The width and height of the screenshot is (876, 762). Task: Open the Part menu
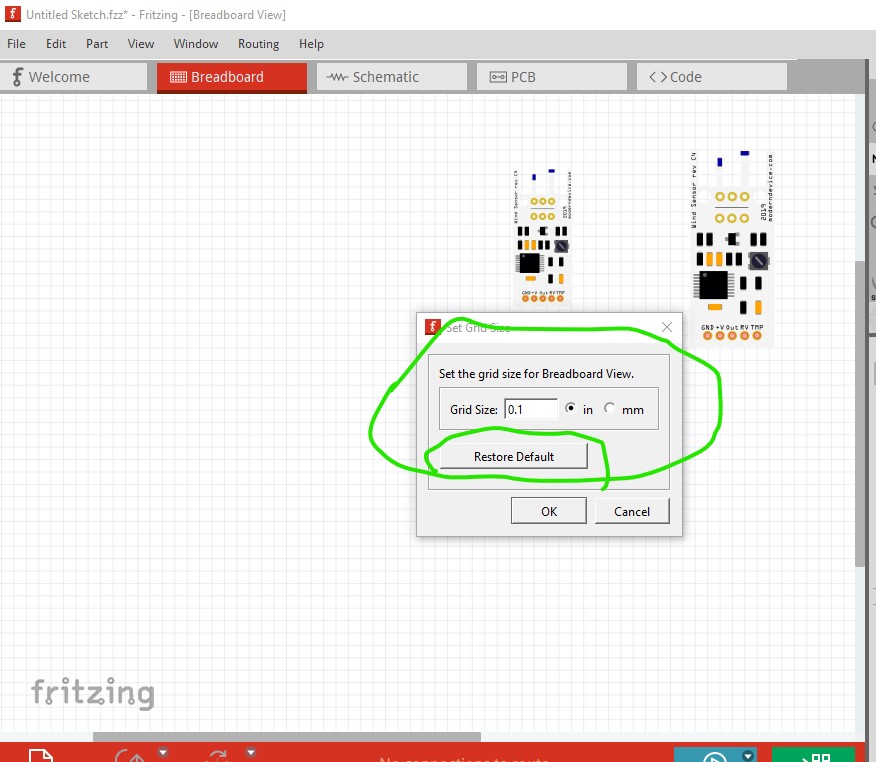[x=97, y=44]
